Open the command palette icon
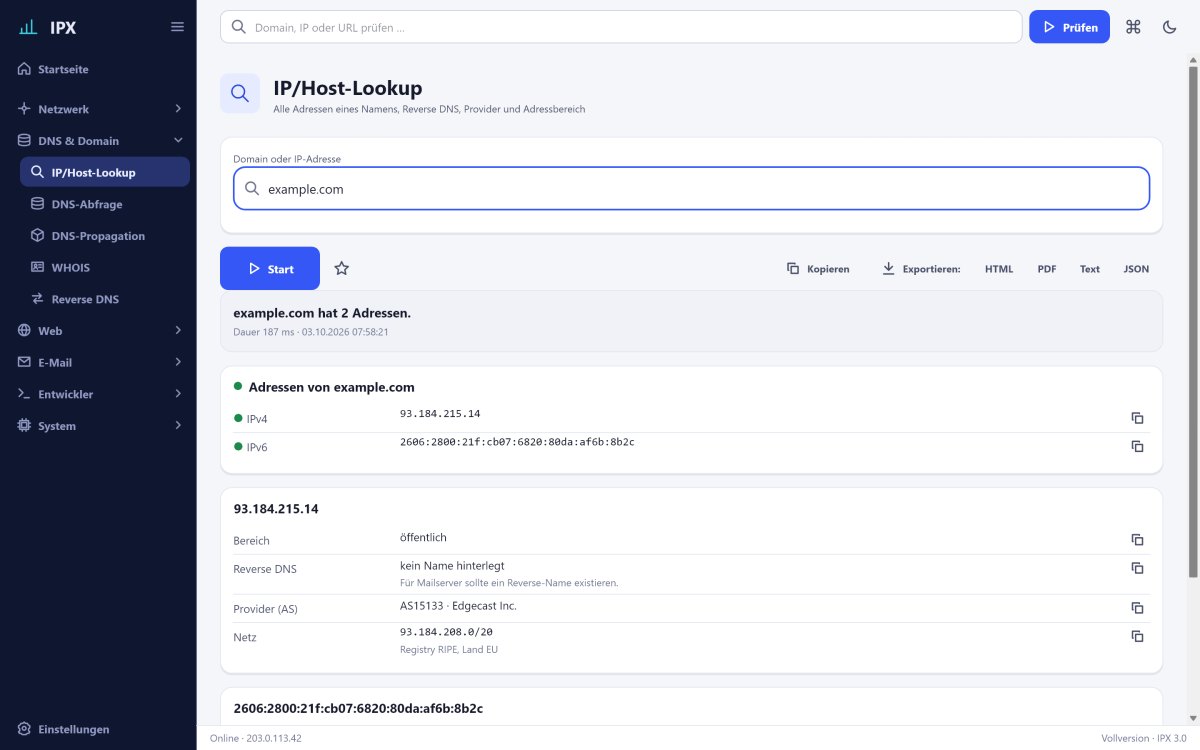 pos(1133,27)
